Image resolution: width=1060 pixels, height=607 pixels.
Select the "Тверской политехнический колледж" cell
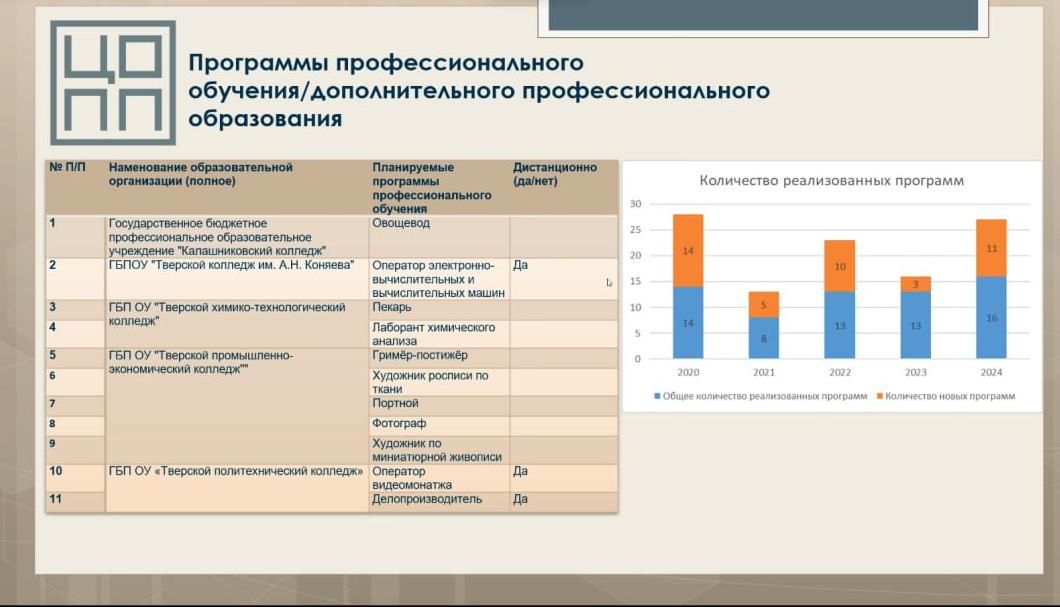235,471
